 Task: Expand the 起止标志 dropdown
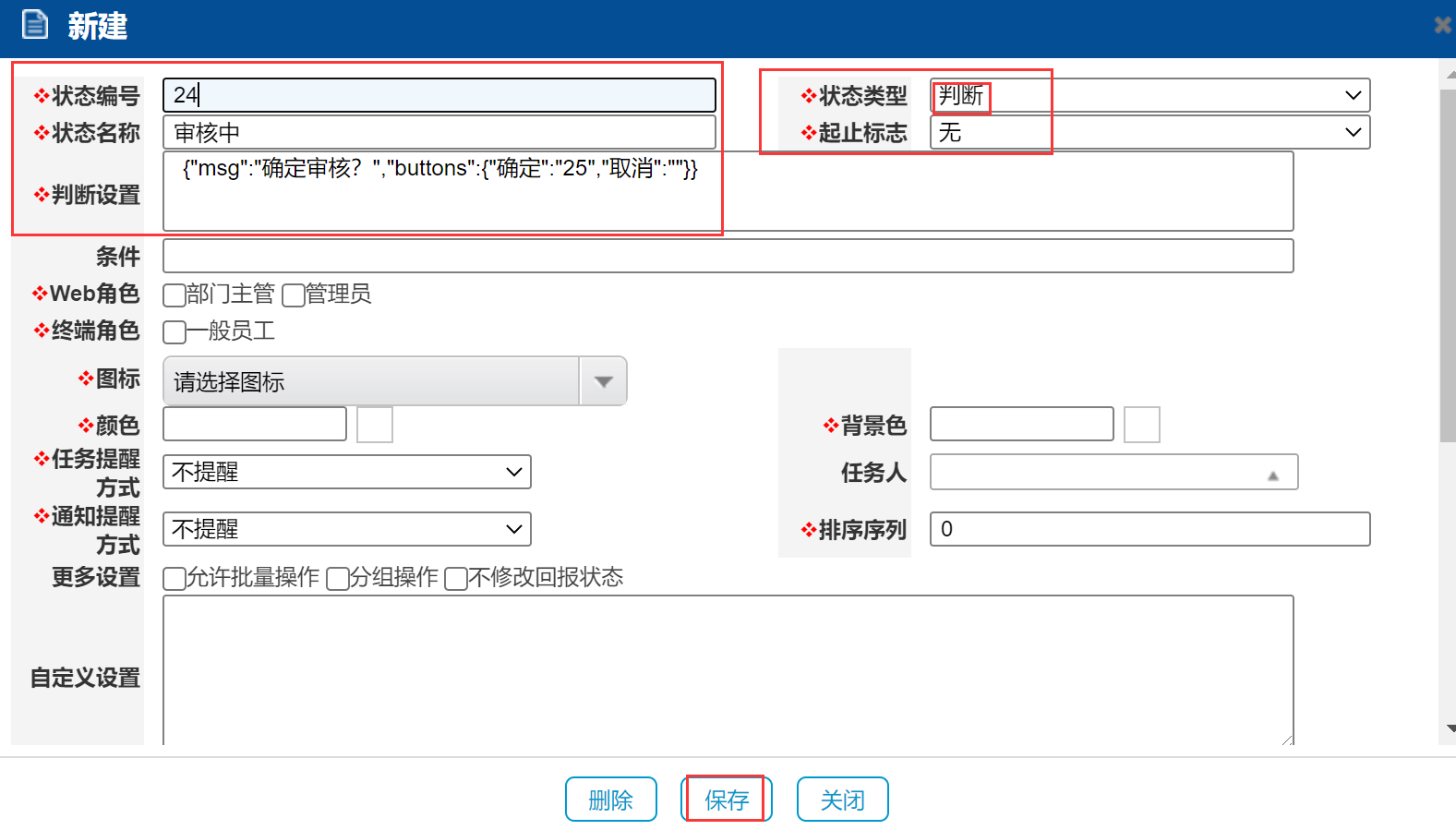pyautogui.click(x=1149, y=133)
